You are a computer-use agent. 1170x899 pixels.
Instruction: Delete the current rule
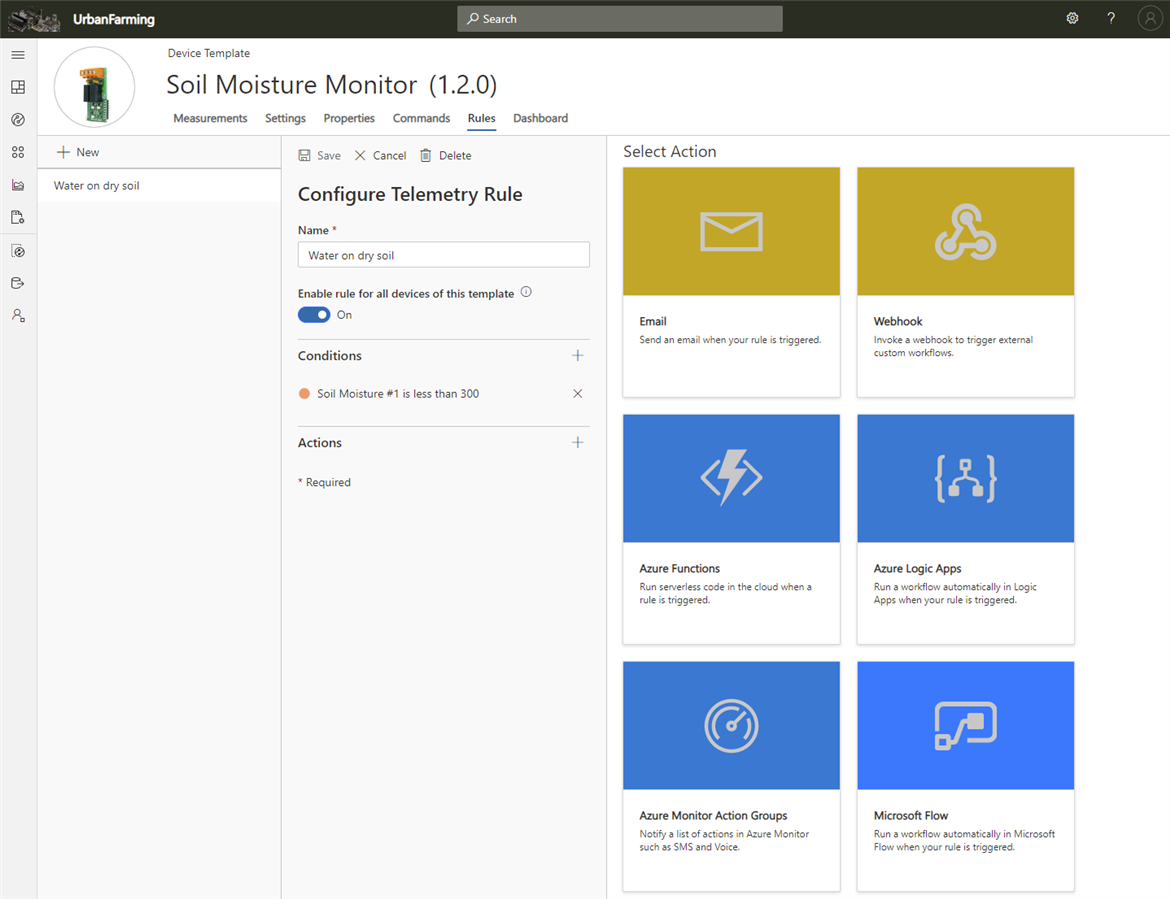(445, 156)
